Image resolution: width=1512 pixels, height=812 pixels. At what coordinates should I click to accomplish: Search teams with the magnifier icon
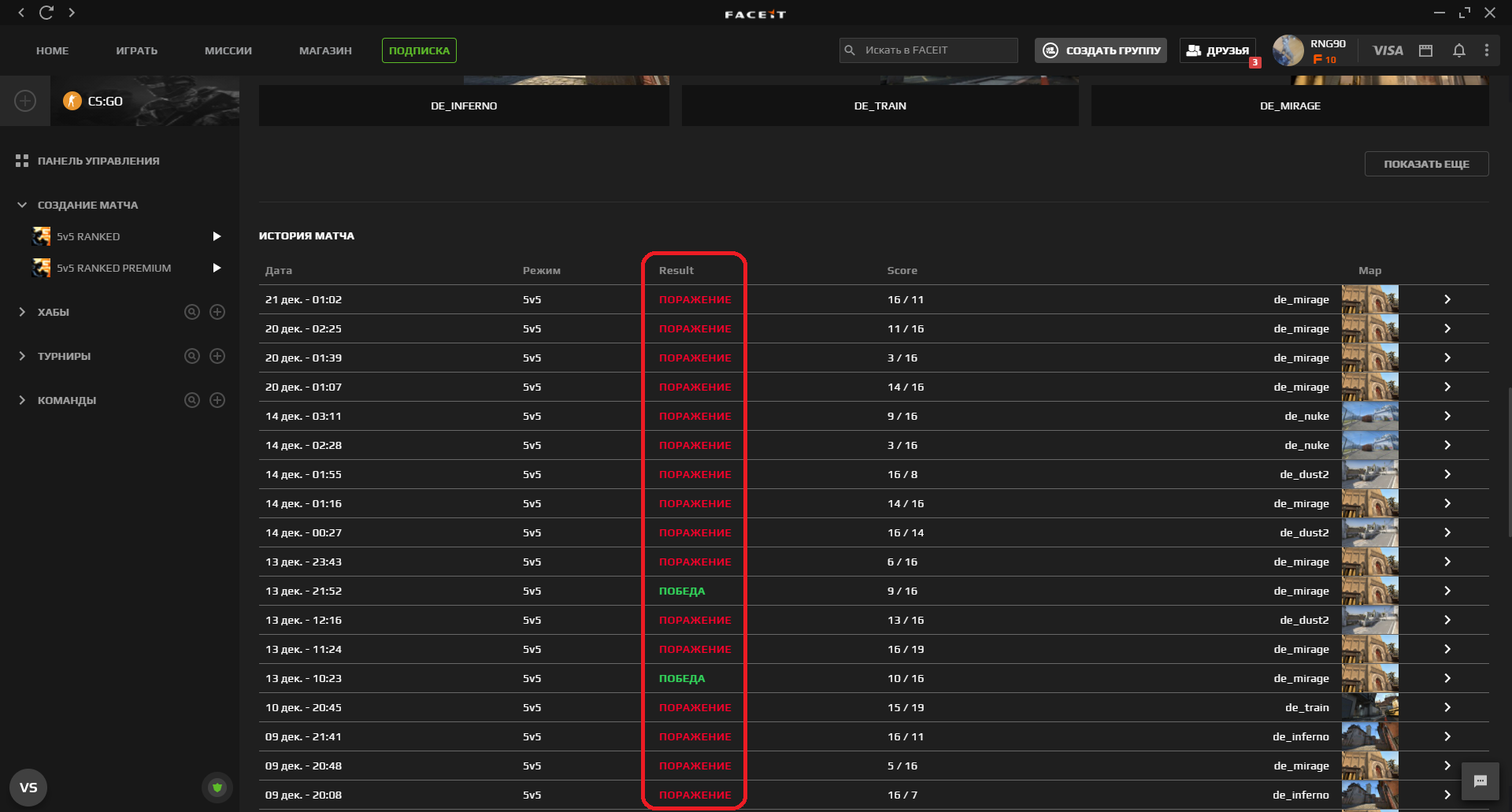pyautogui.click(x=192, y=400)
